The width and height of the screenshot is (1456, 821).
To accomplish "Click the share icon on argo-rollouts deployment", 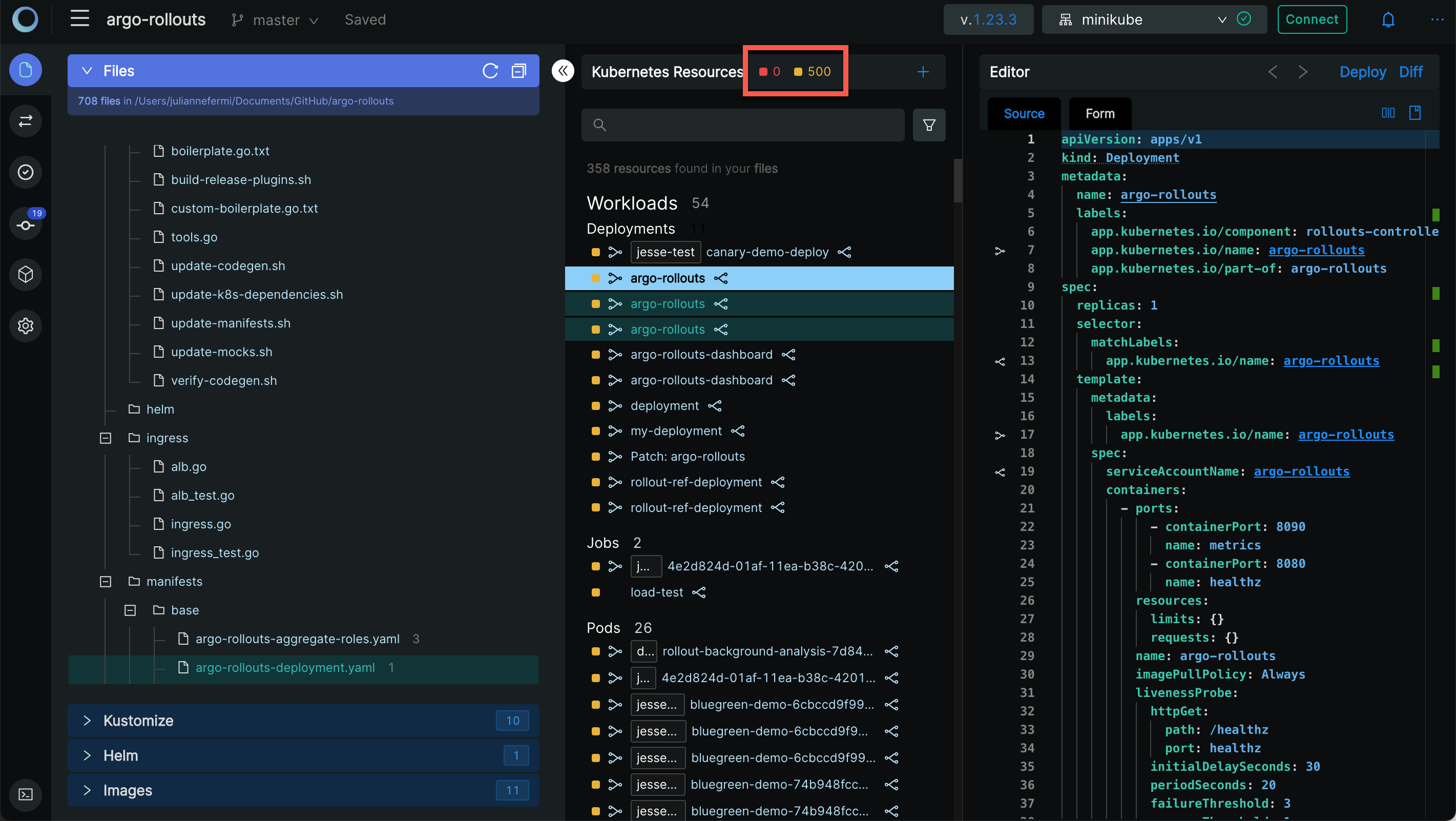I will click(721, 278).
